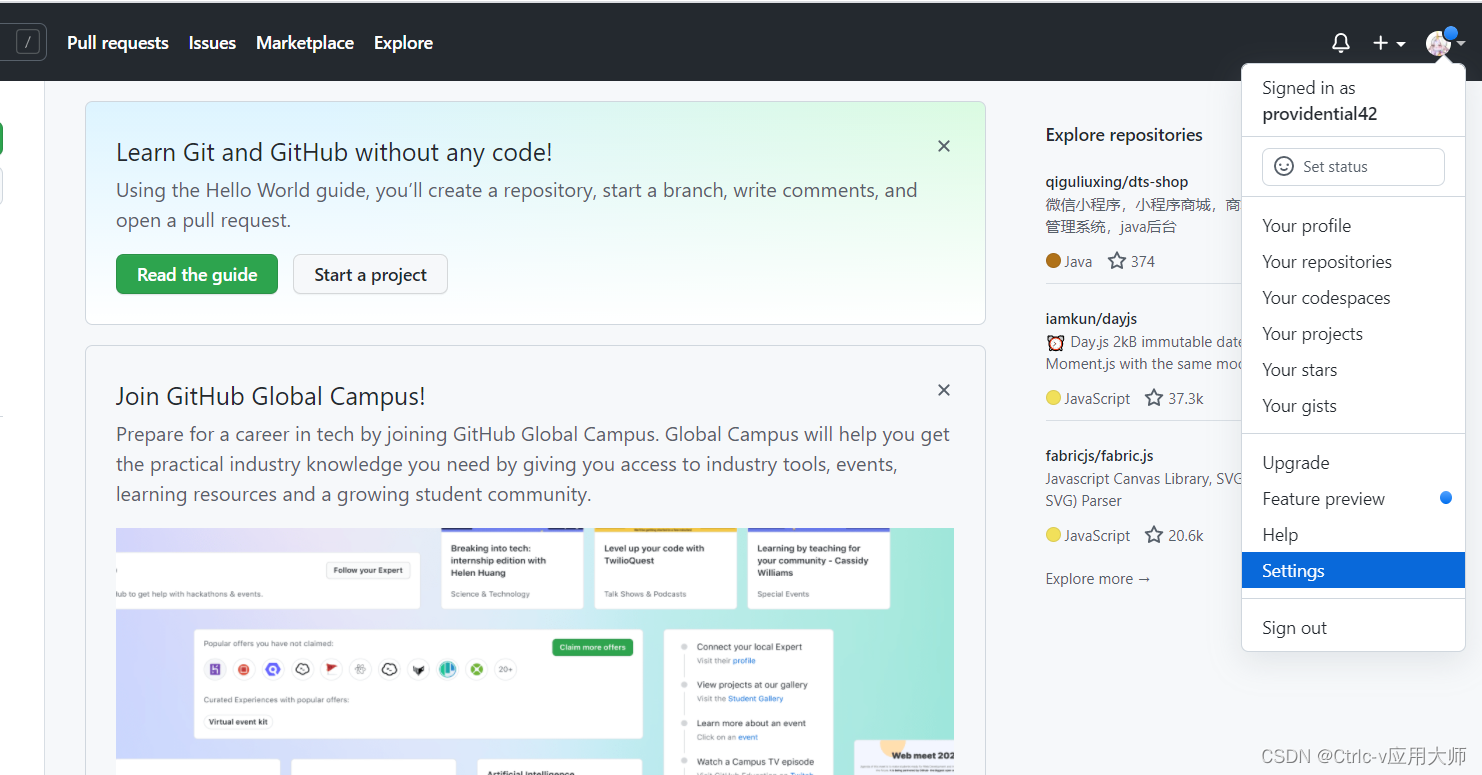The image size is (1482, 775).
Task: Select Help in the user menu
Action: pos(1353,535)
